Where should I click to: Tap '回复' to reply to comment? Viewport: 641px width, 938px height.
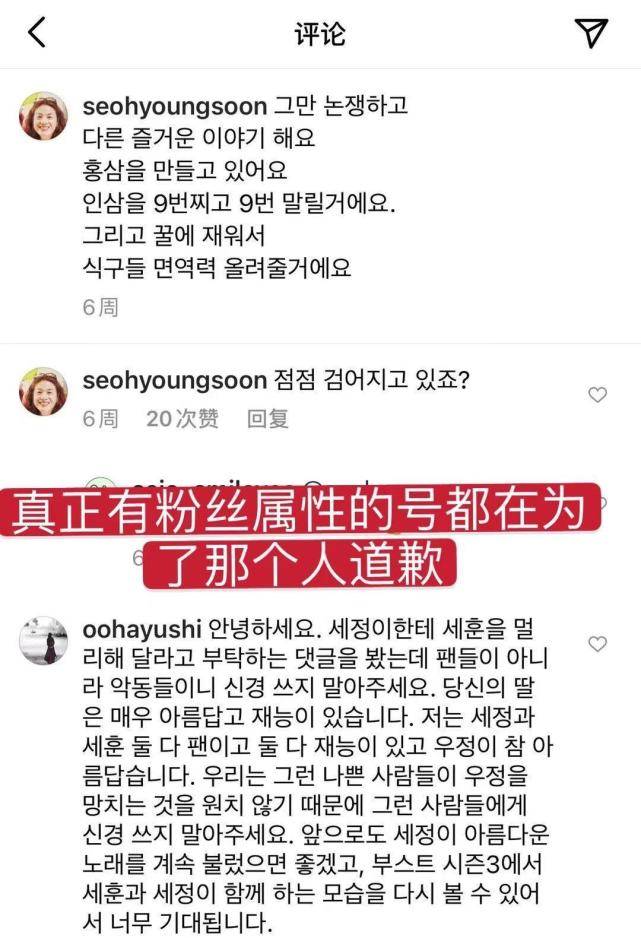point(268,419)
